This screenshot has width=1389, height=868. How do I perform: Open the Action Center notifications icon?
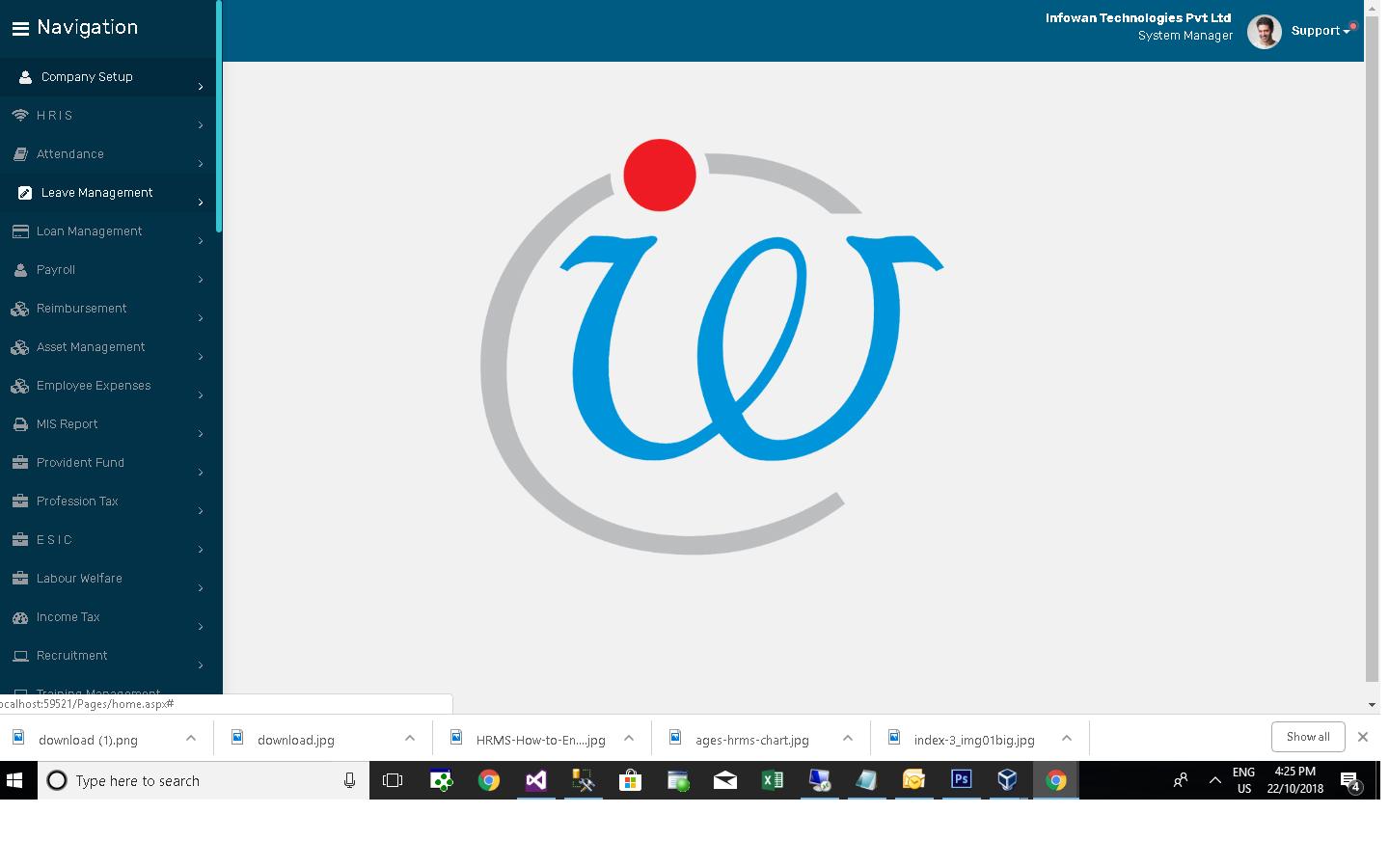(1350, 781)
